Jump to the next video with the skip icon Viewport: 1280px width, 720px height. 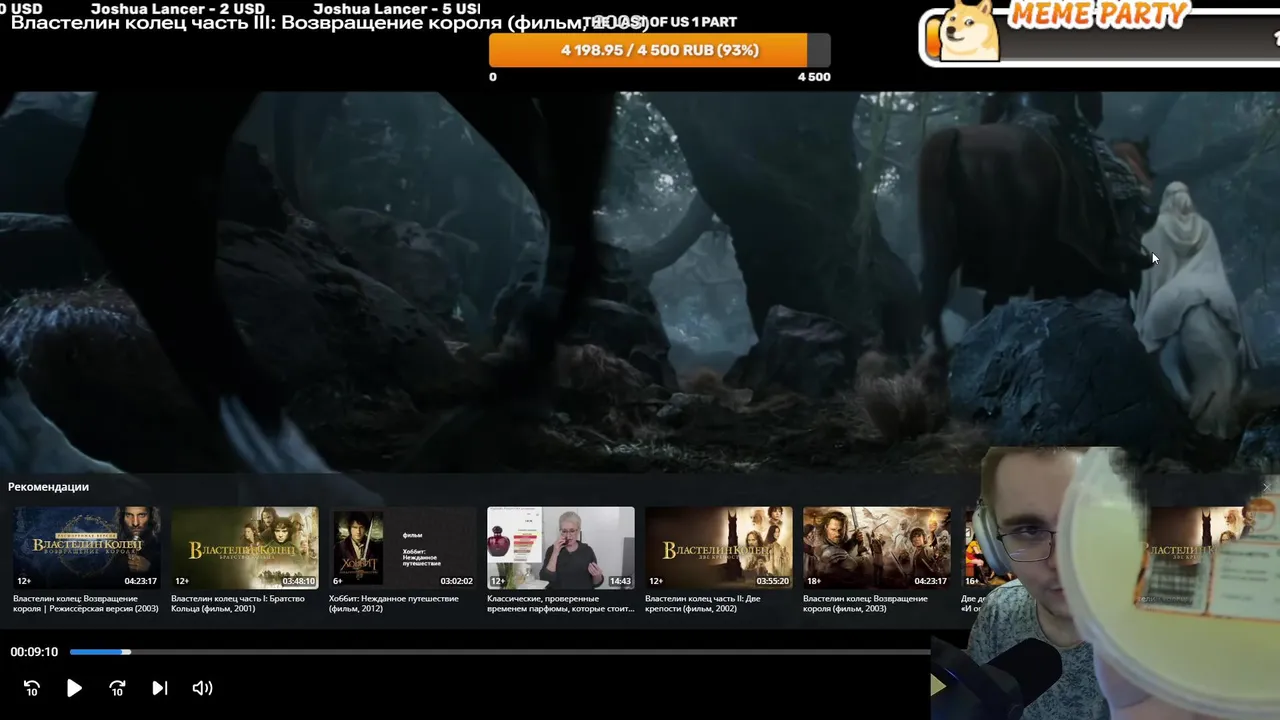(160, 688)
